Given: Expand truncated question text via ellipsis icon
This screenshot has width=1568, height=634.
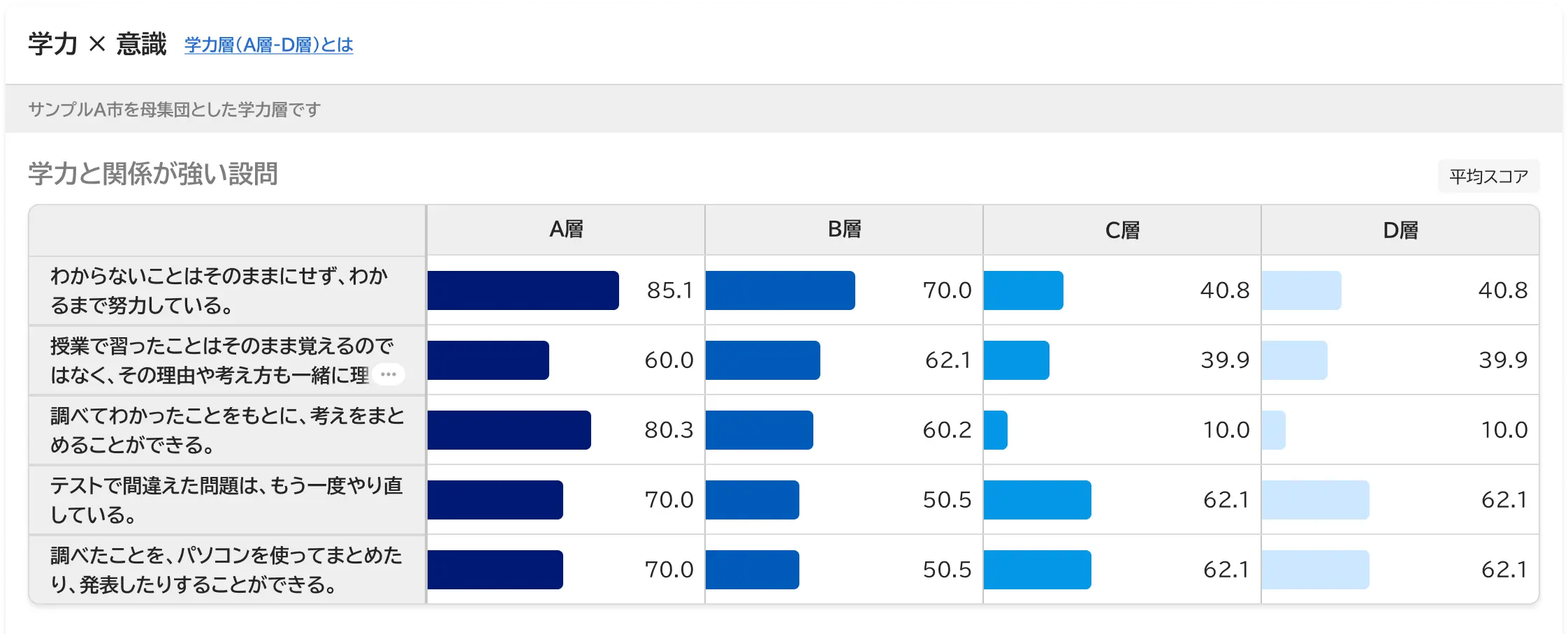Looking at the screenshot, I should tap(390, 375).
